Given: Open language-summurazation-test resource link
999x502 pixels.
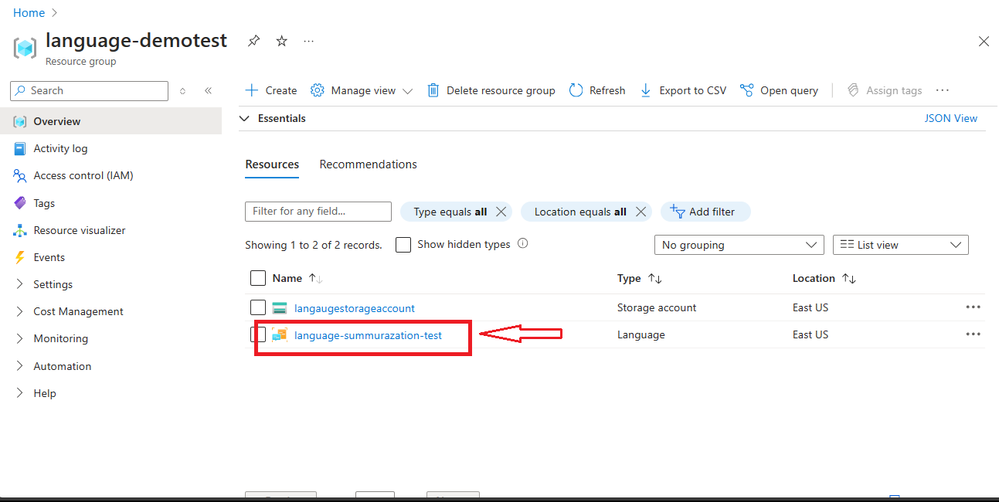Looking at the screenshot, I should pyautogui.click(x=368, y=335).
